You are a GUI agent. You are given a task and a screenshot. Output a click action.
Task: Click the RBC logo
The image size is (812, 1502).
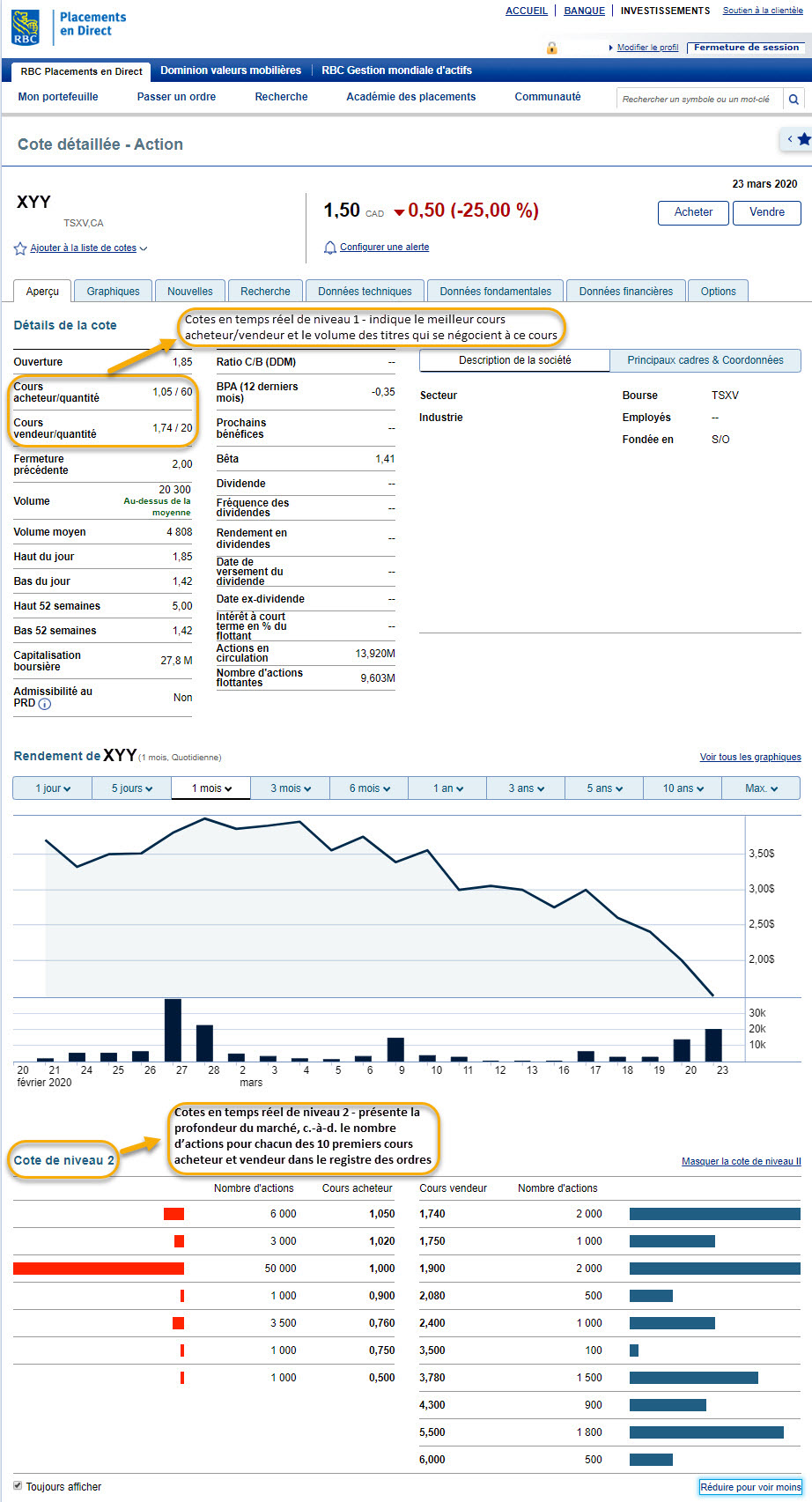click(x=26, y=26)
